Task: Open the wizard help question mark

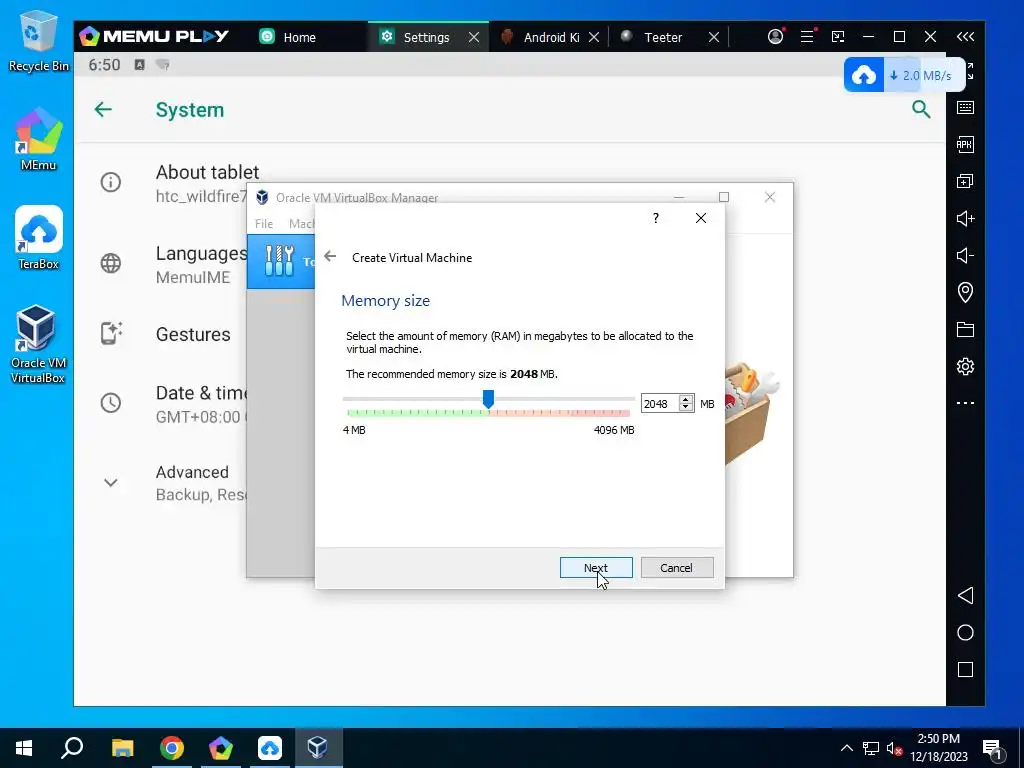Action: (656, 217)
